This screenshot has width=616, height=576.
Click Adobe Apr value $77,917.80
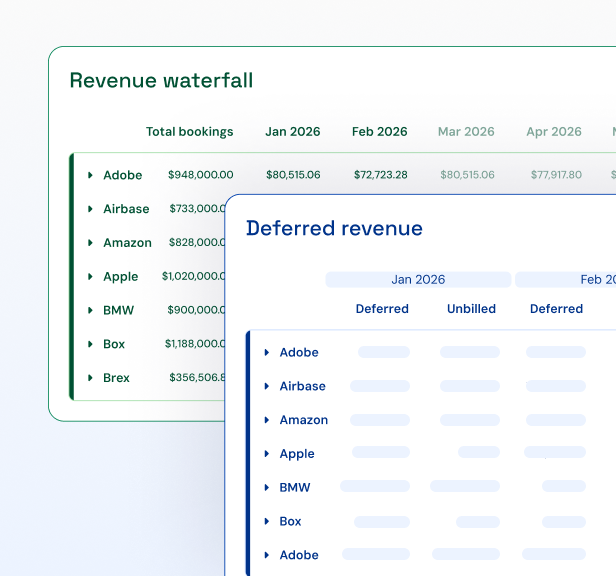[556, 174]
